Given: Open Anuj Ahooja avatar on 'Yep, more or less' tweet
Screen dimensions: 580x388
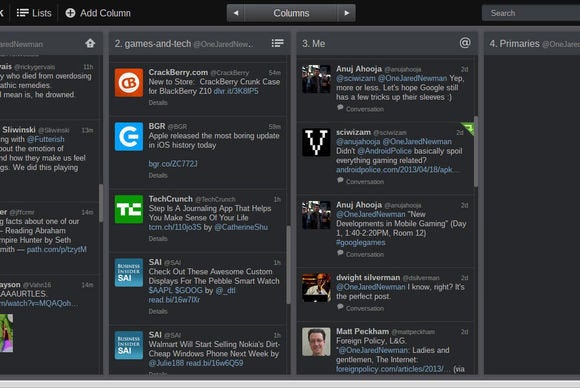Looking at the screenshot, I should click(316, 79).
